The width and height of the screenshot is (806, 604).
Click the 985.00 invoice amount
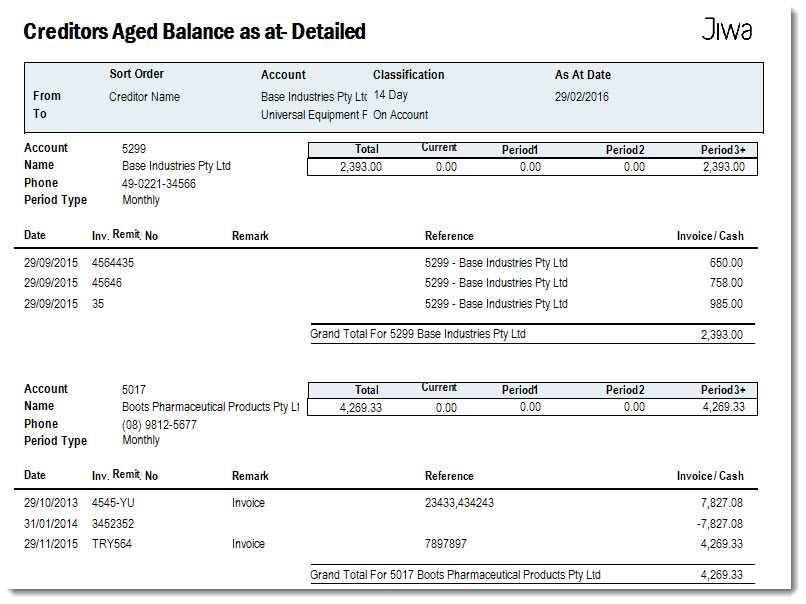[x=726, y=304]
